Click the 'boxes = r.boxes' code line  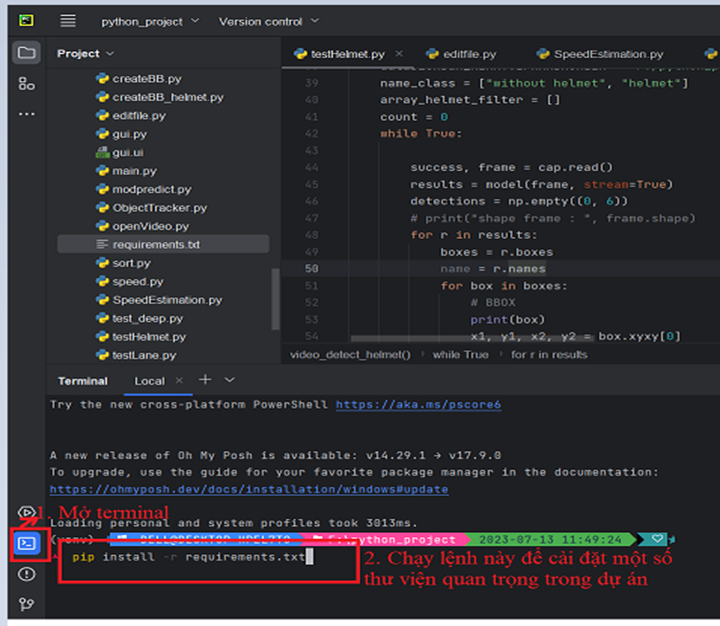[497, 252]
